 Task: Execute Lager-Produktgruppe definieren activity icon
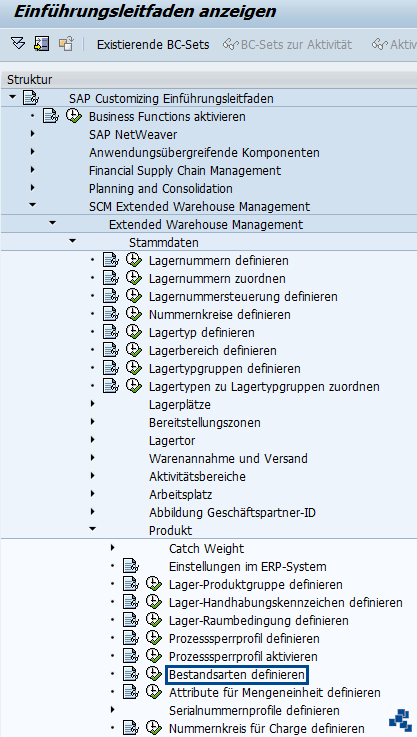154,584
